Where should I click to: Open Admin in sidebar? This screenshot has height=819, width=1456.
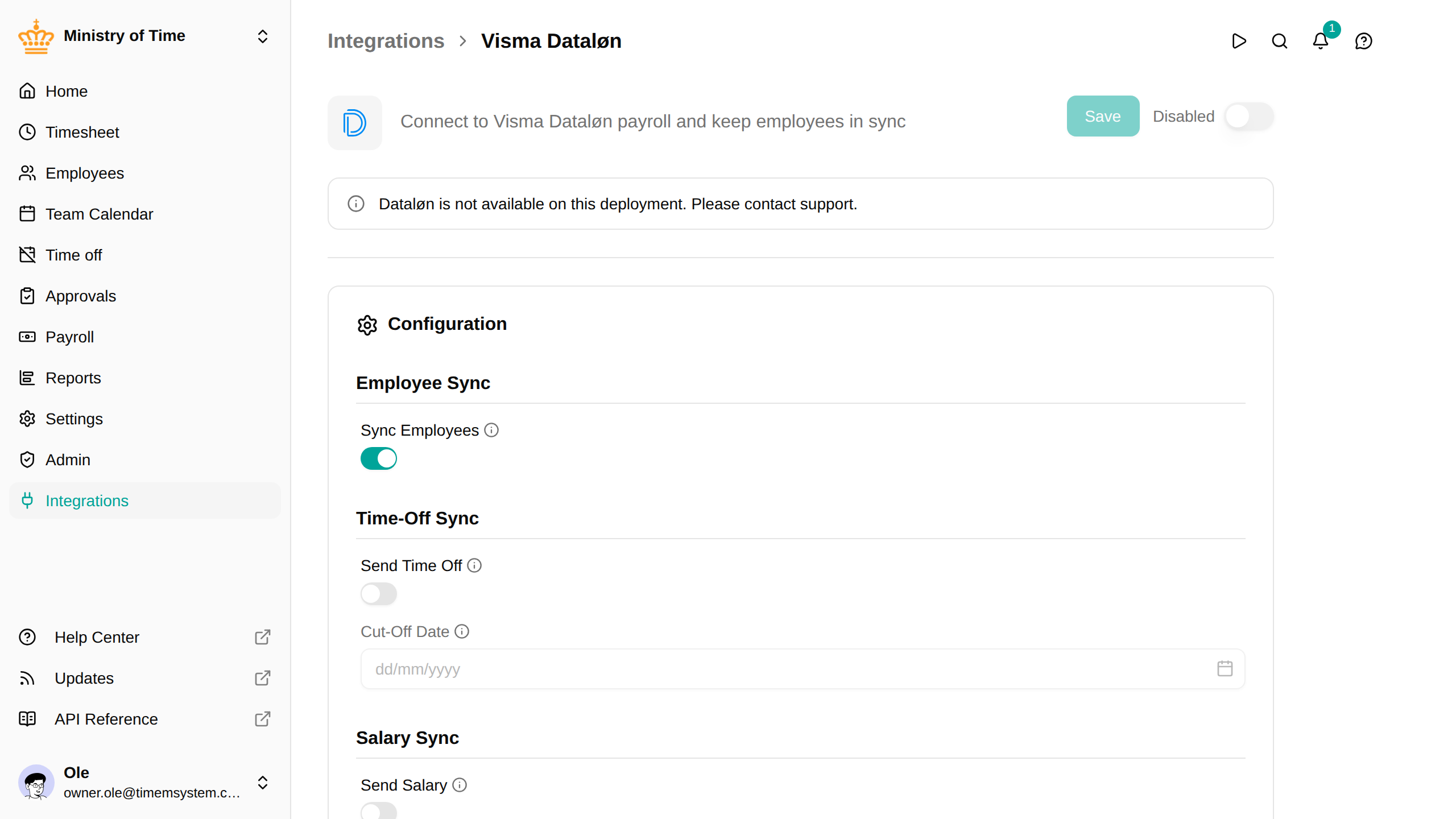(145, 460)
